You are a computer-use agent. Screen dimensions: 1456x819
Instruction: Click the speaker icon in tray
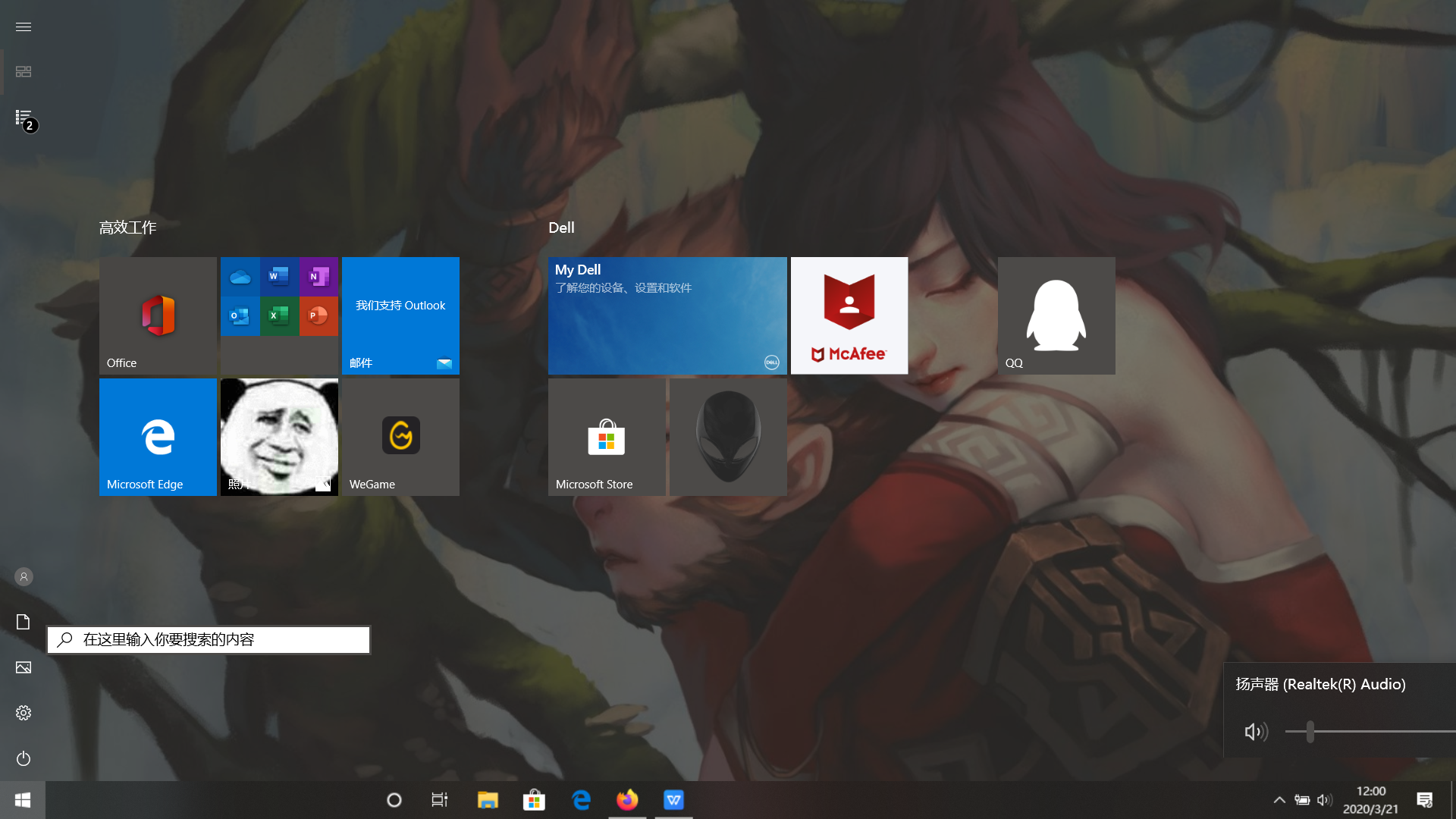tap(1325, 800)
